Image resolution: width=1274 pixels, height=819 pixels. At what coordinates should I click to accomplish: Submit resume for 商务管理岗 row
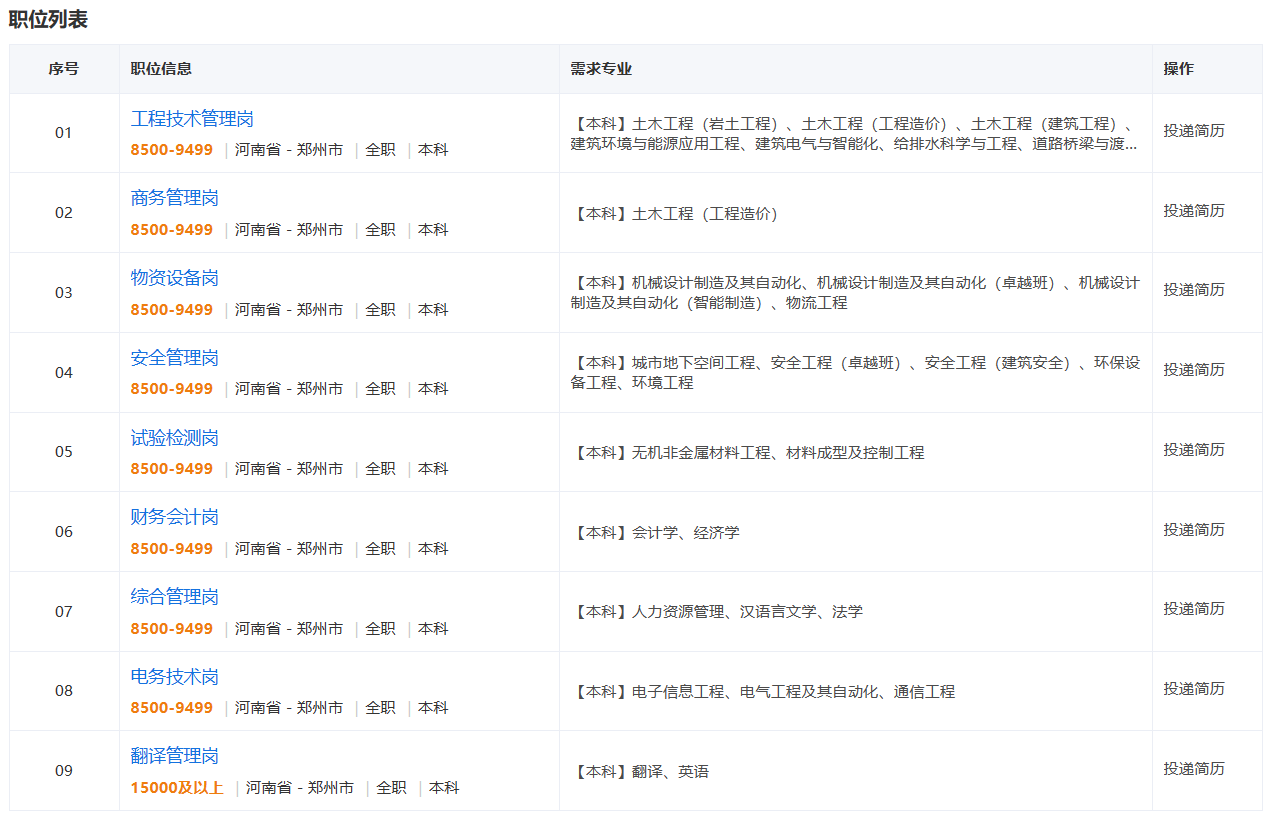[x=1193, y=211]
